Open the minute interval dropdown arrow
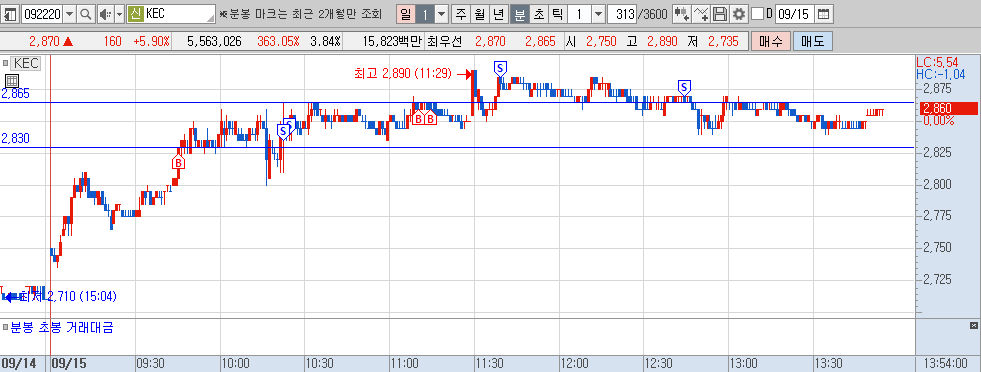The image size is (981, 372). pyautogui.click(x=598, y=13)
